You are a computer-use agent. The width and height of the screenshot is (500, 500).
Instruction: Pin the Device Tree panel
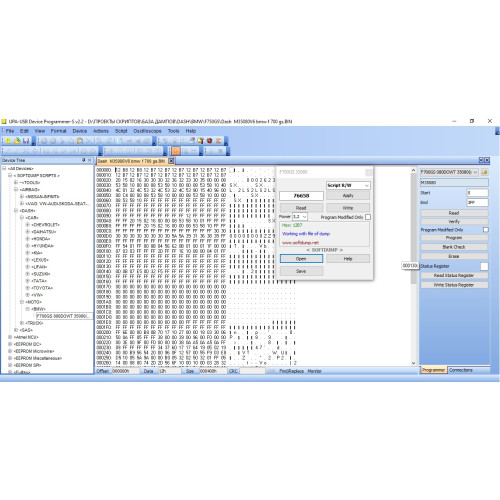tap(84, 160)
